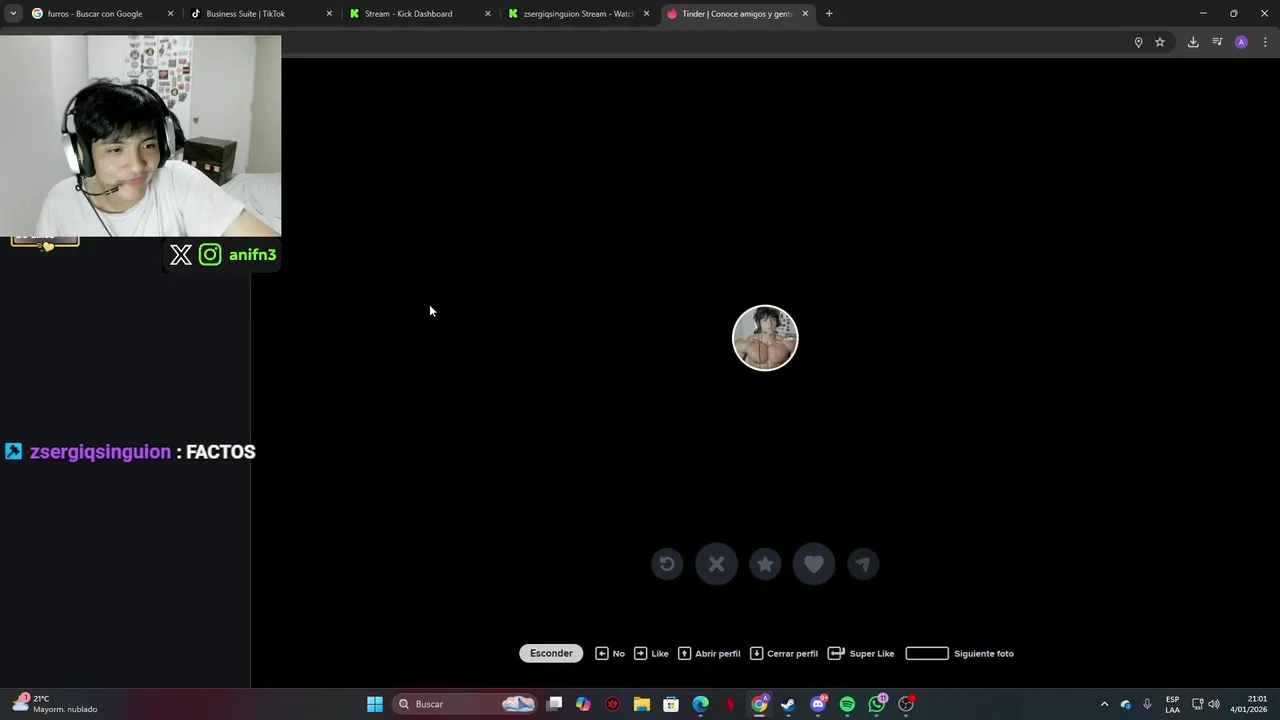This screenshot has width=1280, height=720.
Task: Close the zsergiqsinguion Stream tab
Action: pos(646,14)
